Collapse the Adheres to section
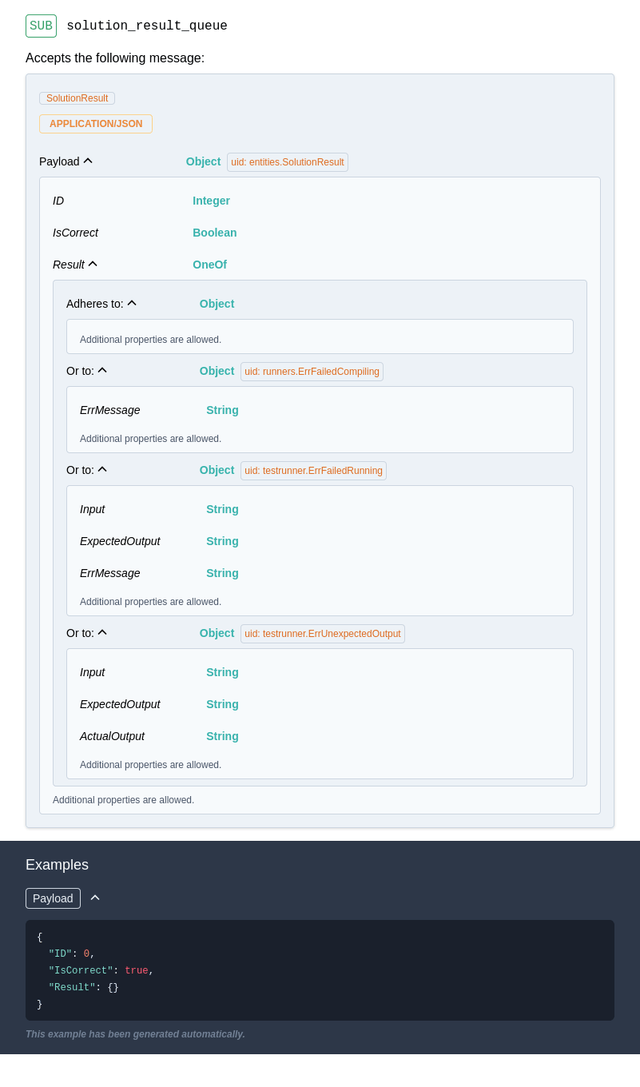The width and height of the screenshot is (640, 1087). point(132,303)
